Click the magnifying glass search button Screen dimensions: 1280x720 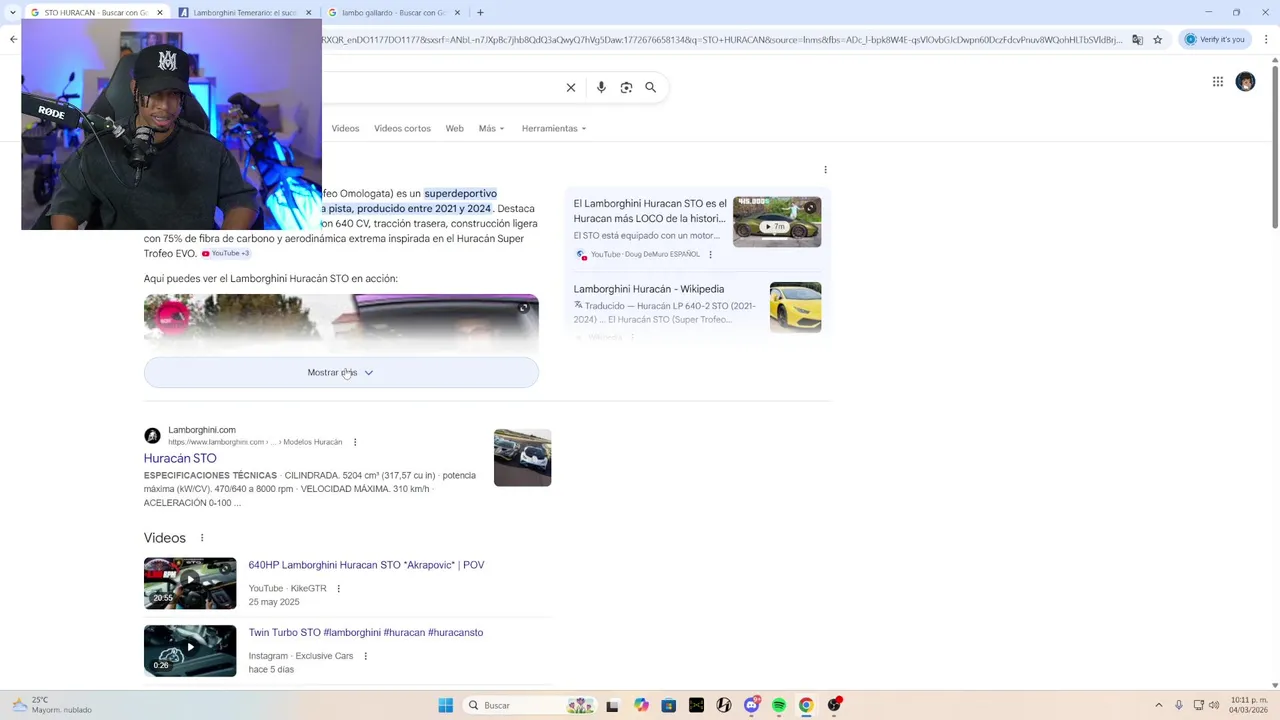pos(651,88)
